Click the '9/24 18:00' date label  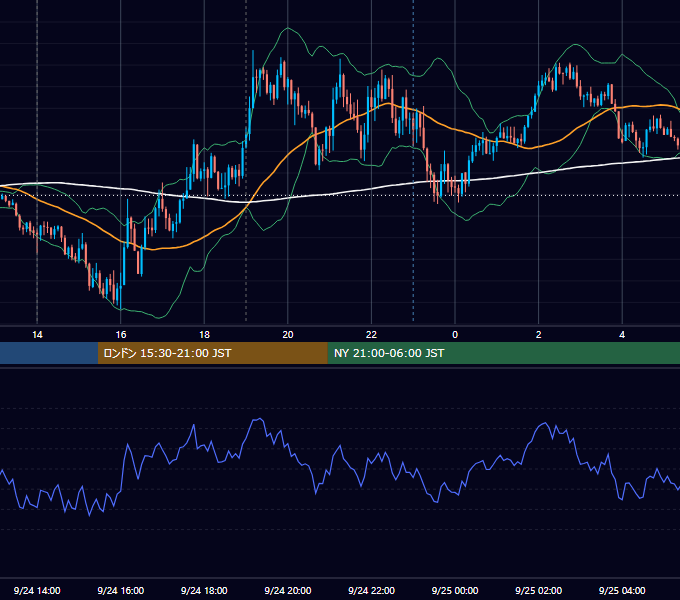click(x=204, y=590)
